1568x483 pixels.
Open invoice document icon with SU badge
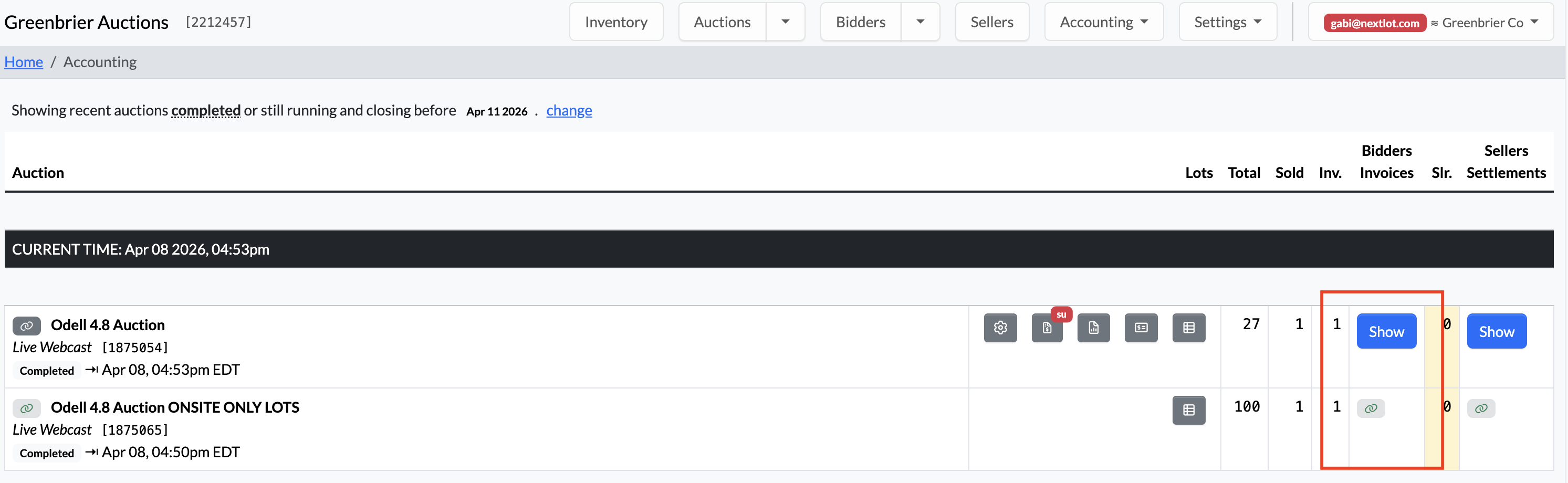point(1047,328)
